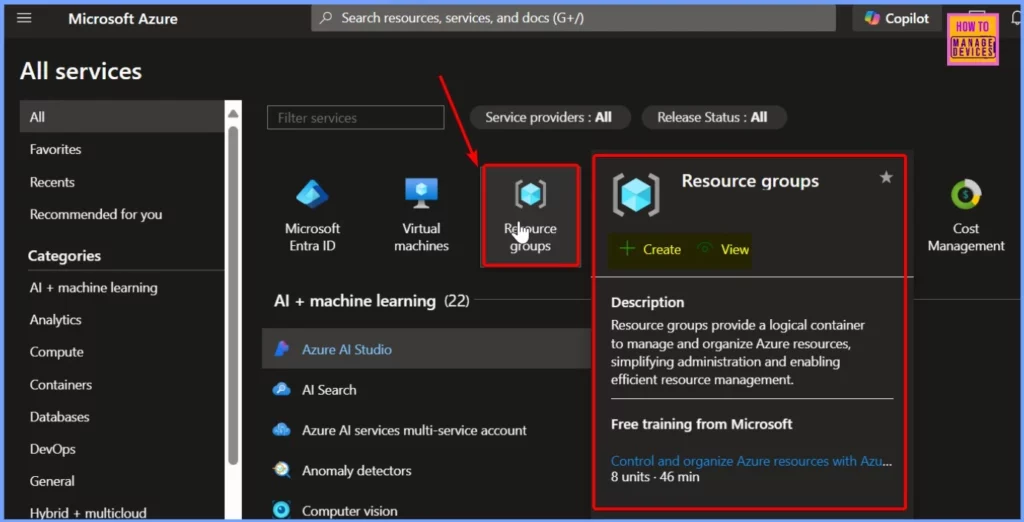Select Analytics category
1024x522 pixels.
coord(56,319)
